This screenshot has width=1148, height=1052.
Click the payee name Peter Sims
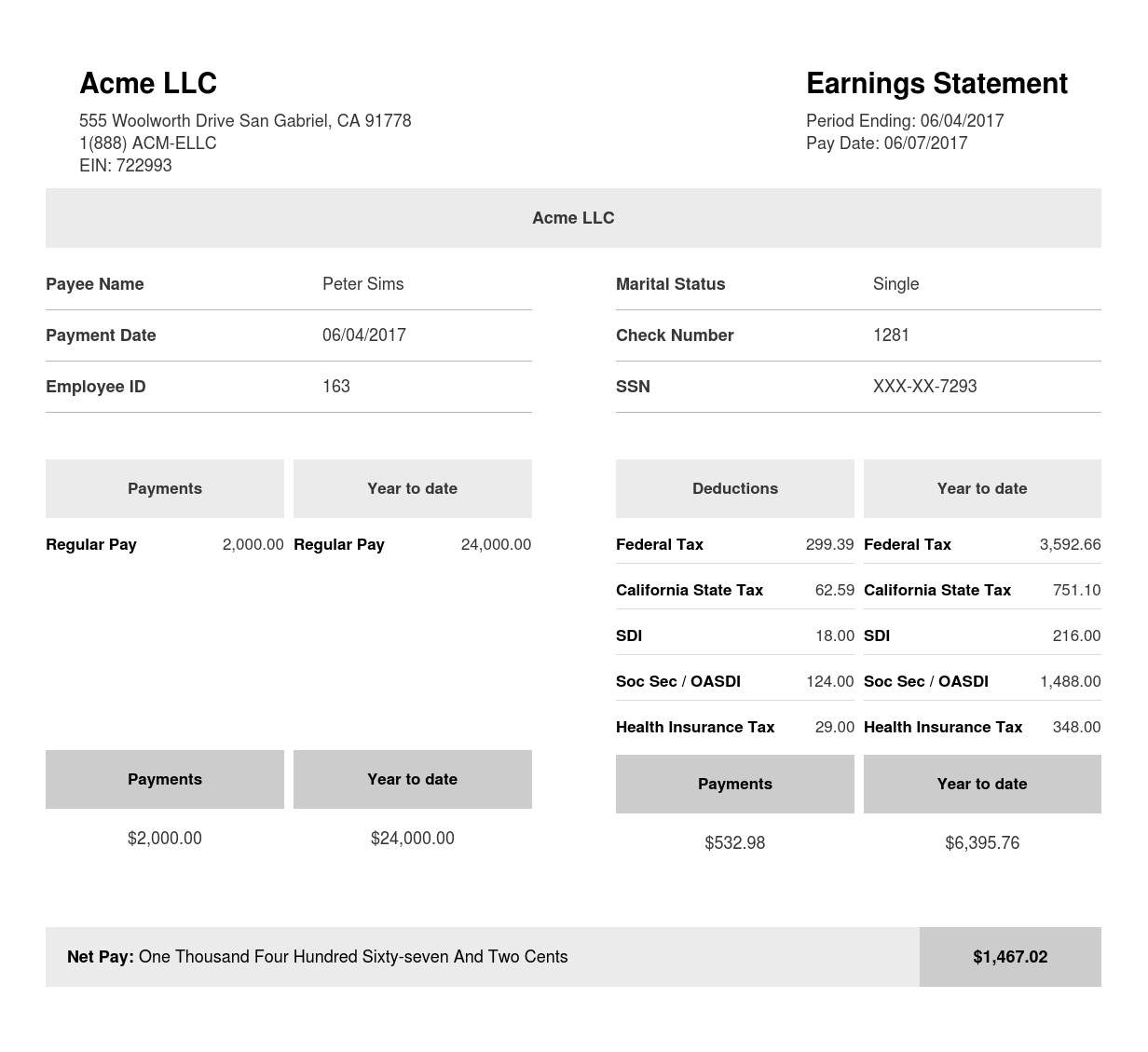click(362, 284)
